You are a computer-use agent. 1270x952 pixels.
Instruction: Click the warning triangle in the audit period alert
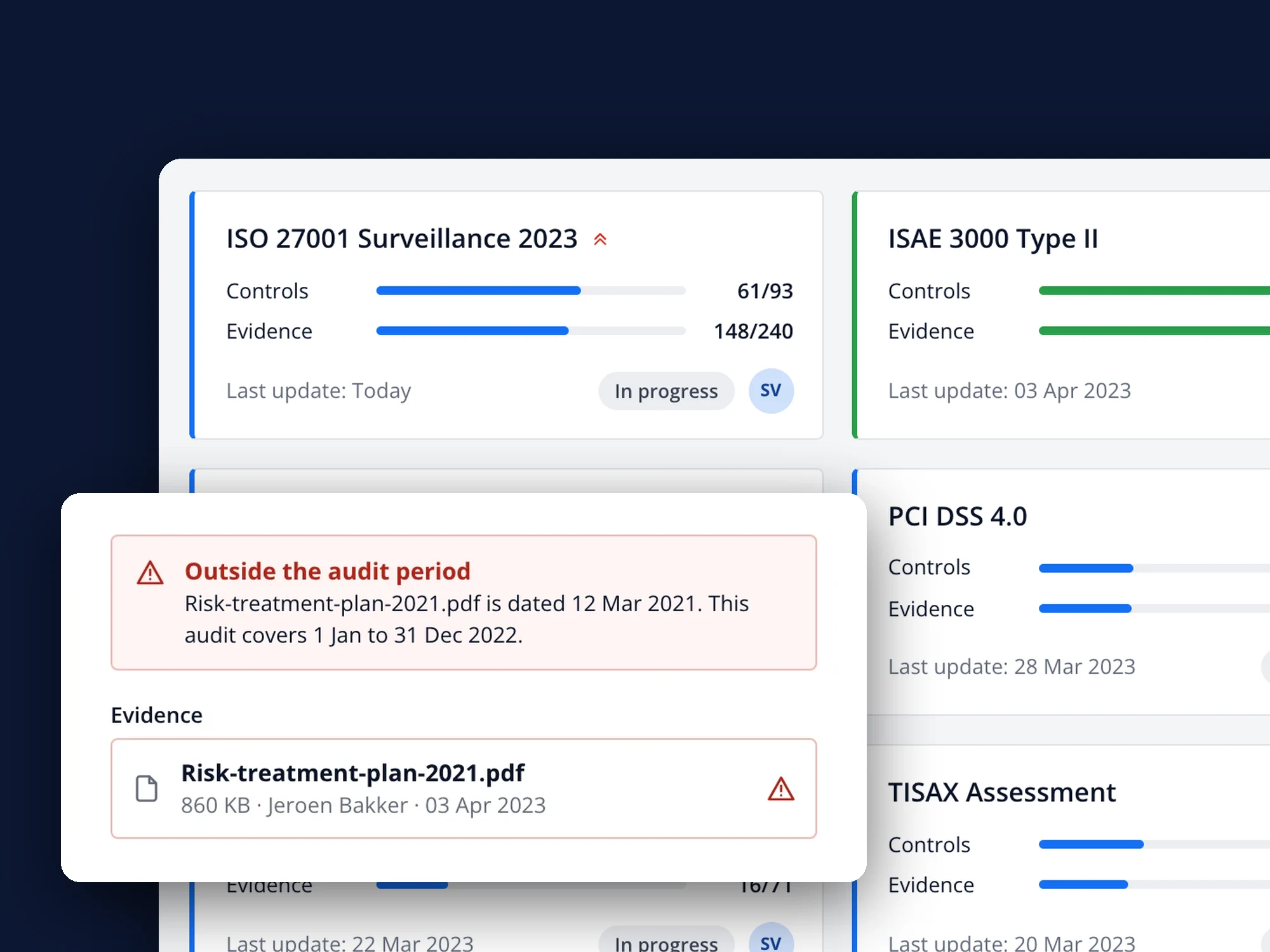150,572
